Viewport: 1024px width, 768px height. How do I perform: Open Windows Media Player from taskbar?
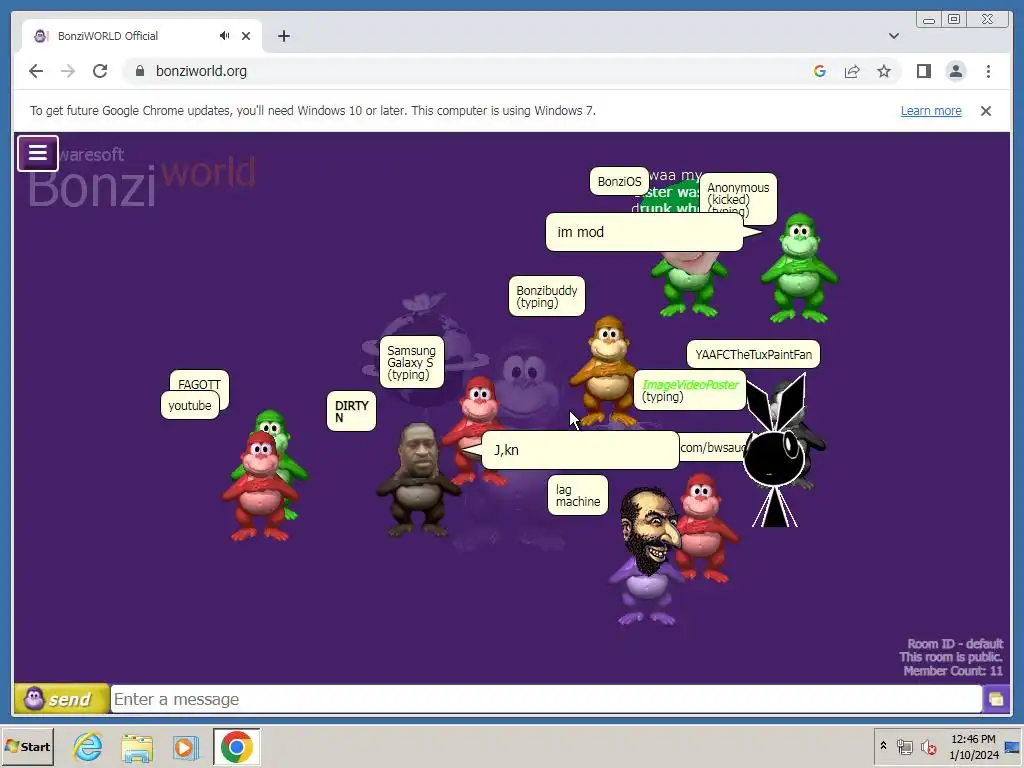185,747
